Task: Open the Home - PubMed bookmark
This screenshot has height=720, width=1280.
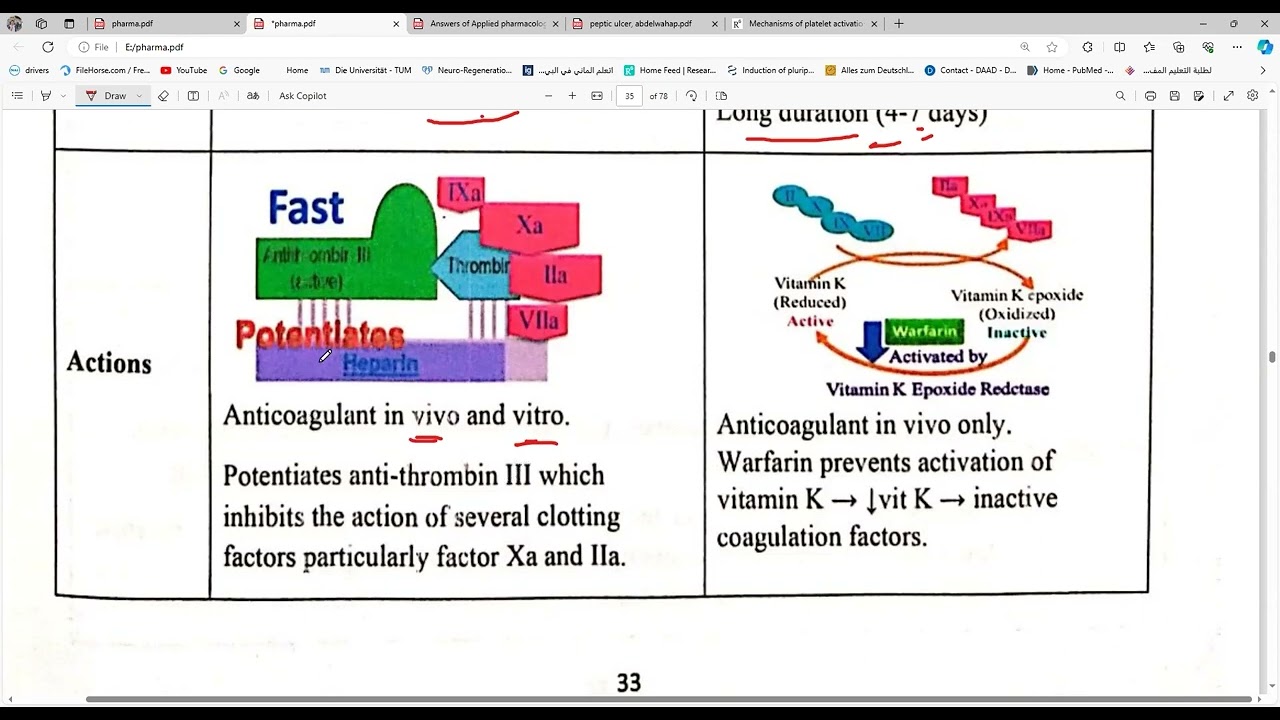Action: coord(1070,70)
